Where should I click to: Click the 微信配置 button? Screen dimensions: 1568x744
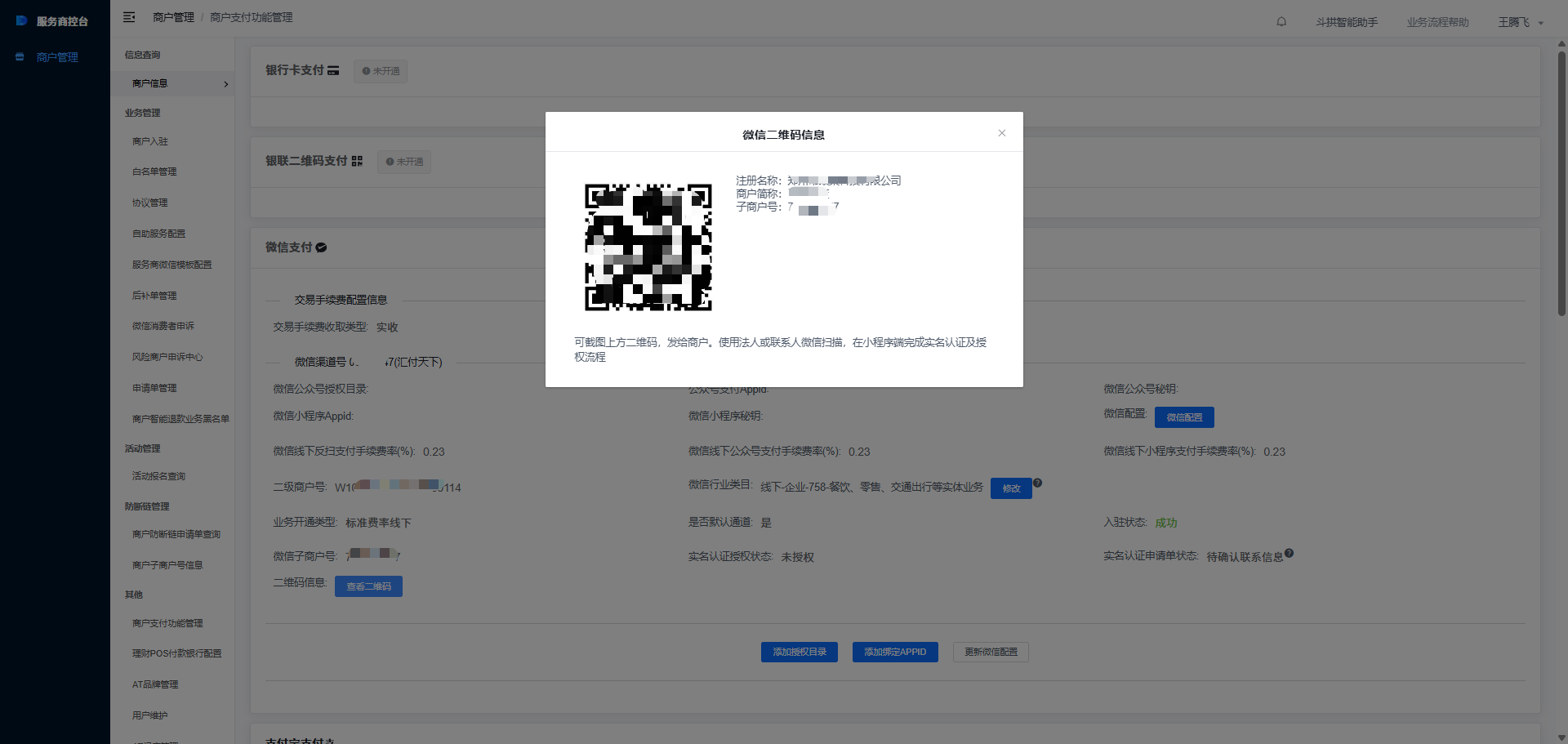pos(1184,417)
